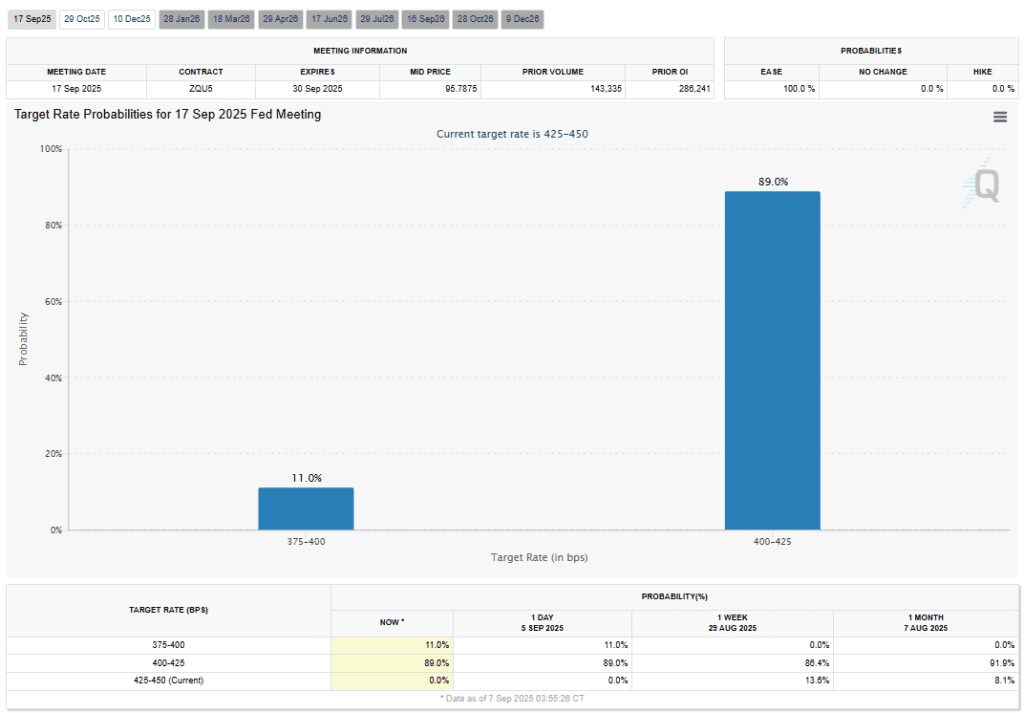This screenshot has width=1024, height=713.
Task: Open the chart context menu hamburger icon
Action: point(999,117)
